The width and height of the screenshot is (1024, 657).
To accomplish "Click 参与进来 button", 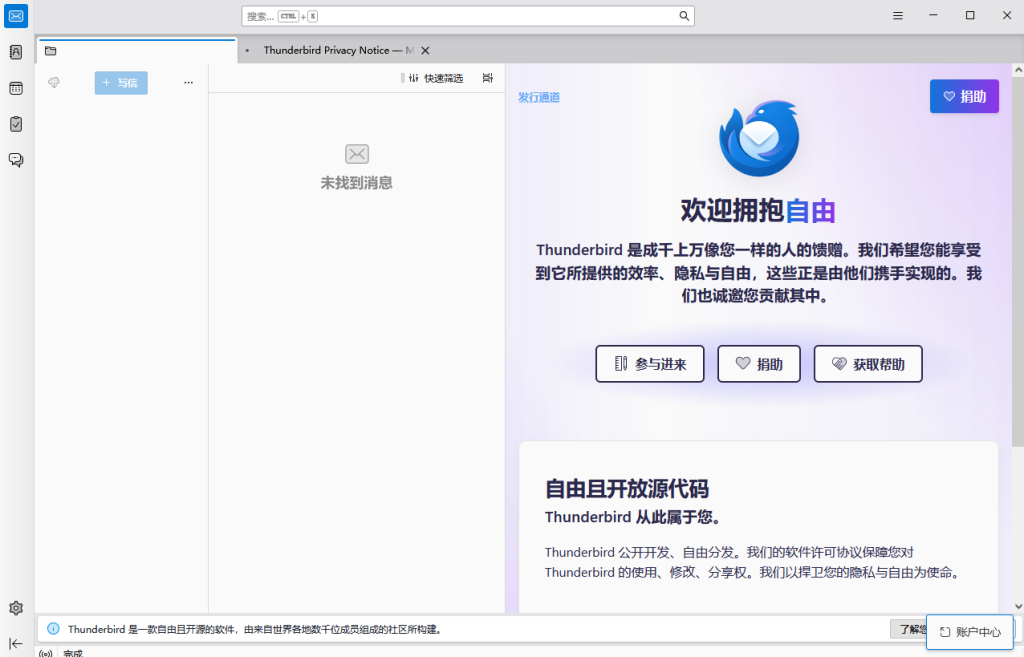I will coord(650,364).
